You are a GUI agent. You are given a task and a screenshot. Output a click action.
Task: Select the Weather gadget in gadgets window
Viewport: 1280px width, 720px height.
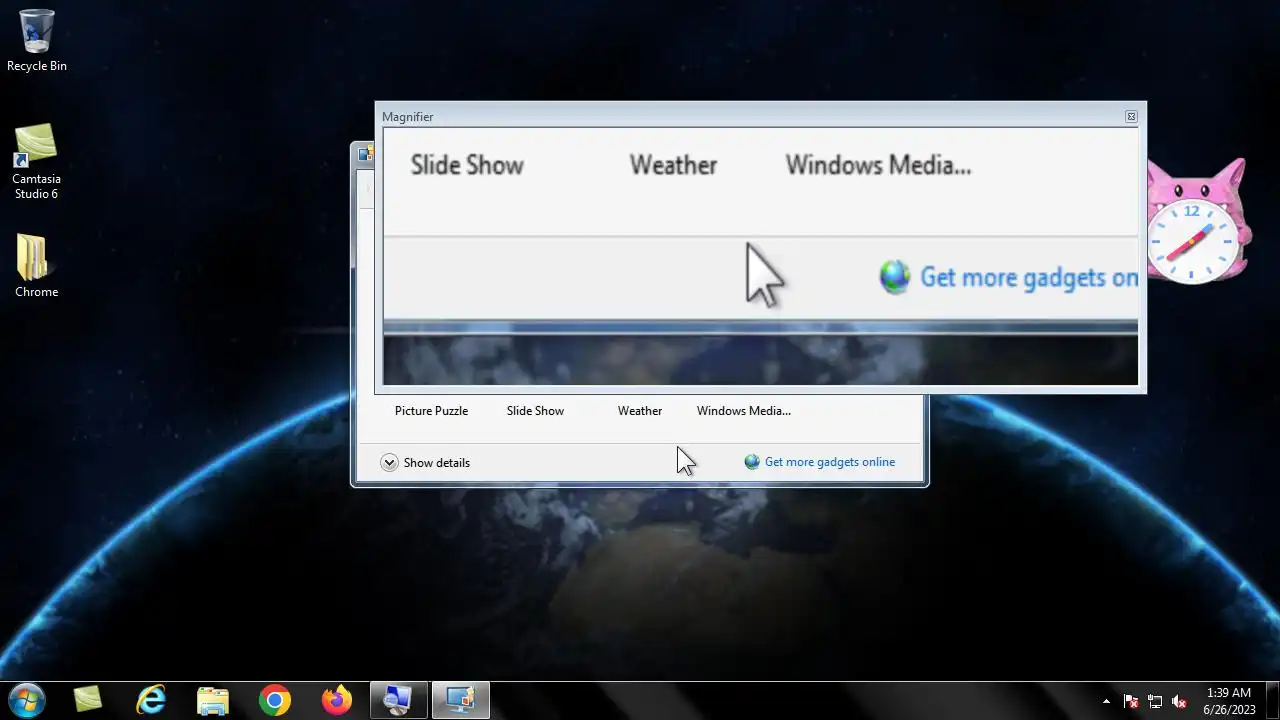640,411
